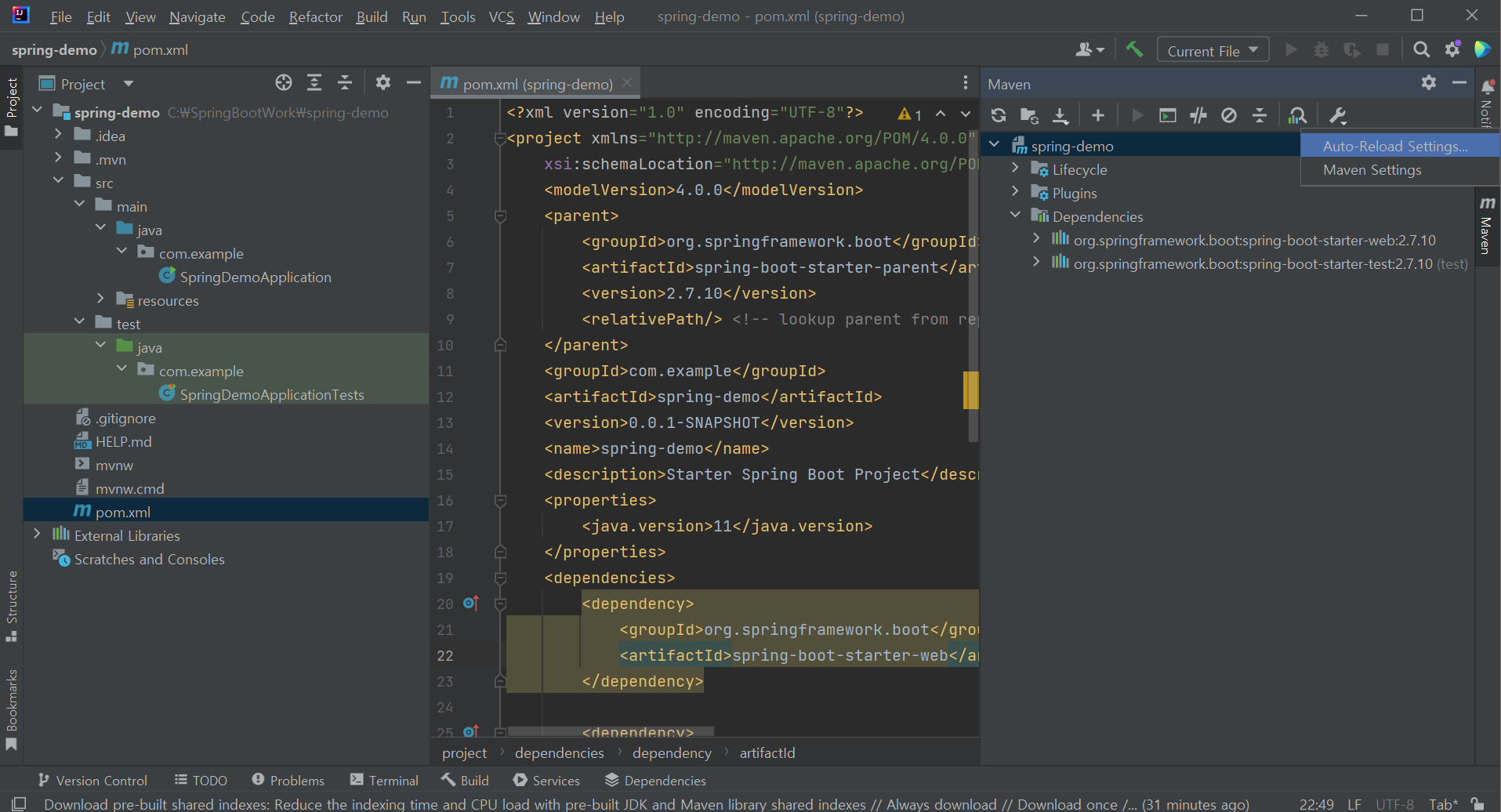Collapse all nodes in Maven tree
Viewport: 1501px width, 812px height.
click(1260, 116)
